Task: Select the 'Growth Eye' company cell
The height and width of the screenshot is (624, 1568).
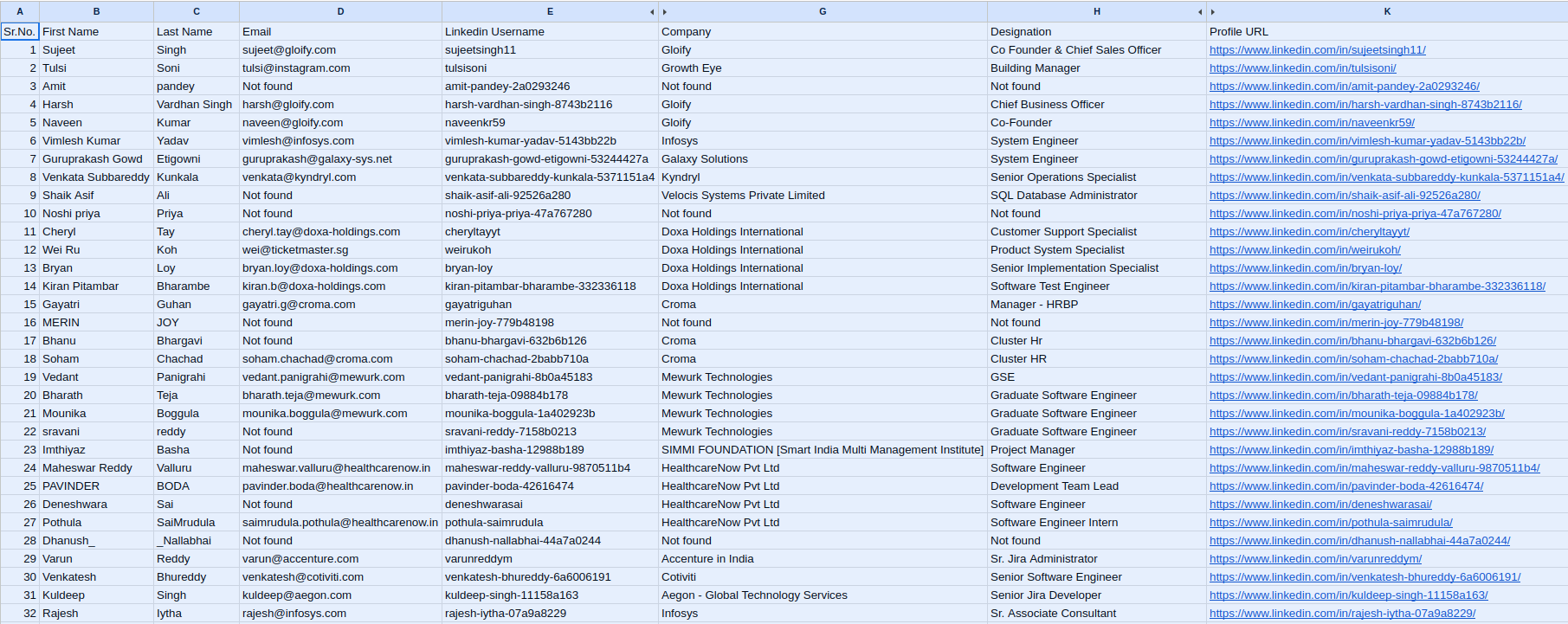Action: pyautogui.click(x=823, y=68)
